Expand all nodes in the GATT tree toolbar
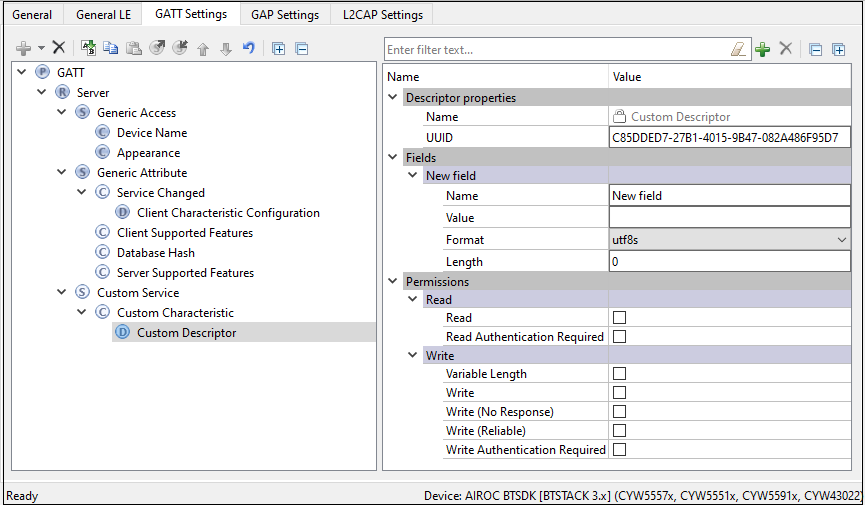 279,48
